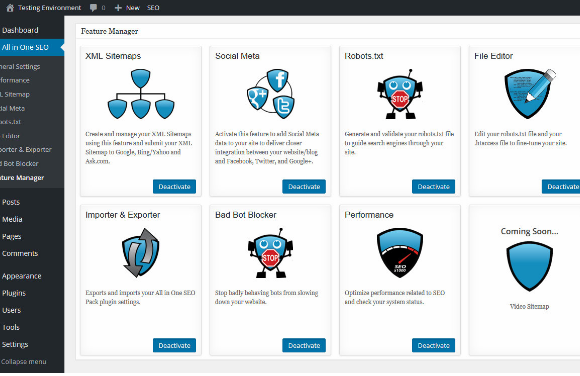Screen dimensions: 580x376
Task: Deactivate the Bad Bot Blocker feature
Action: (x=304, y=345)
